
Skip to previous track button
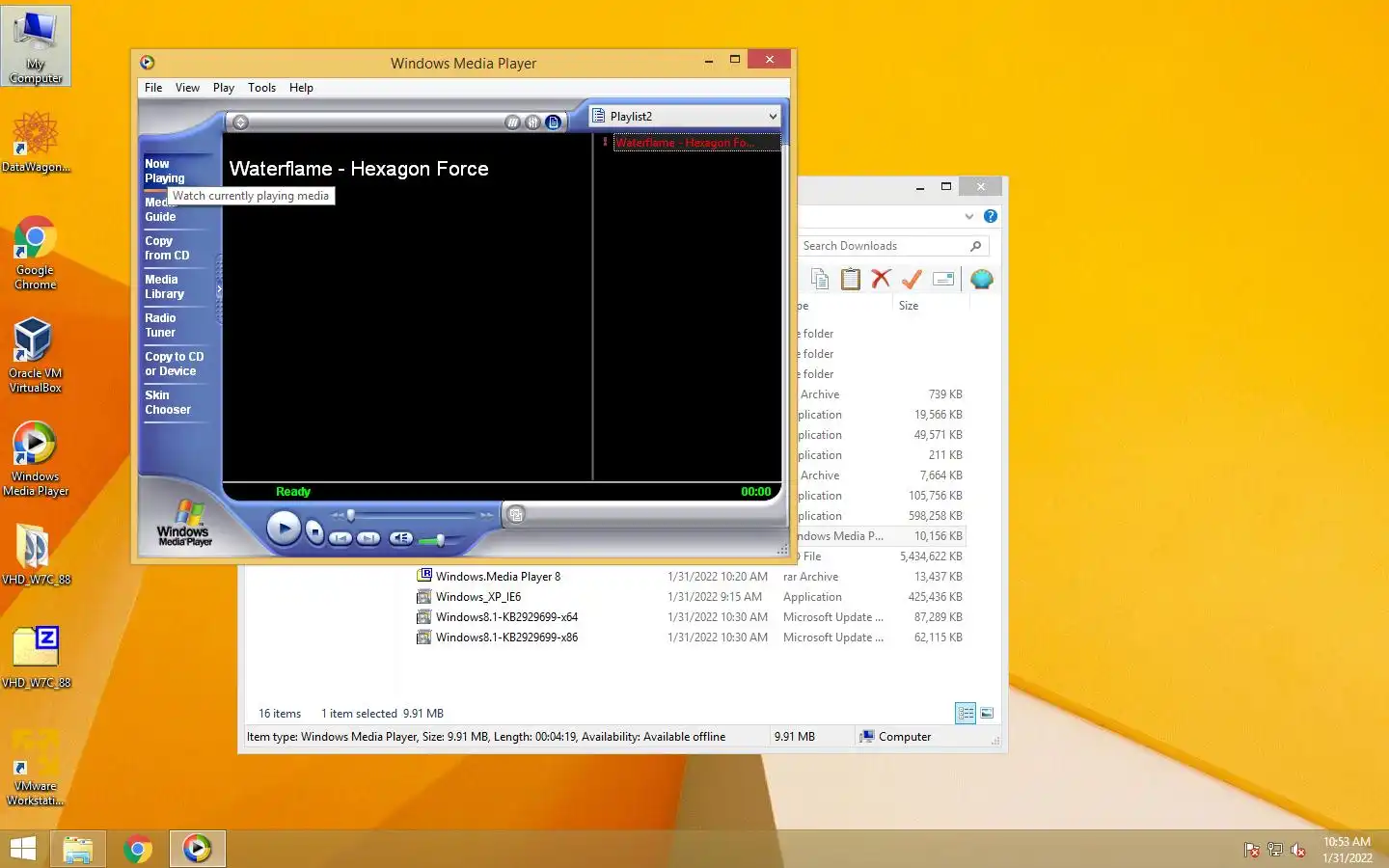pyautogui.click(x=340, y=538)
